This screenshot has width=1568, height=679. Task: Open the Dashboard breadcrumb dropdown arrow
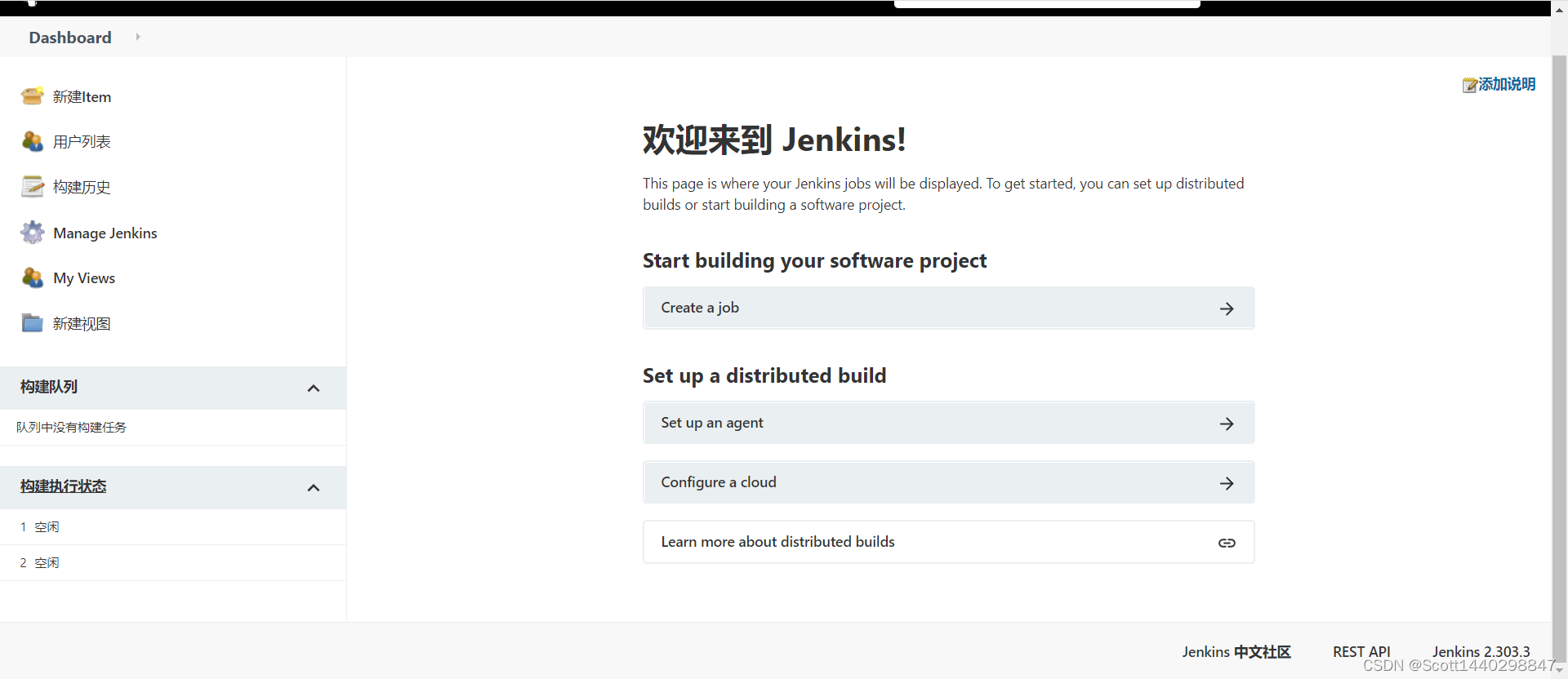point(138,37)
